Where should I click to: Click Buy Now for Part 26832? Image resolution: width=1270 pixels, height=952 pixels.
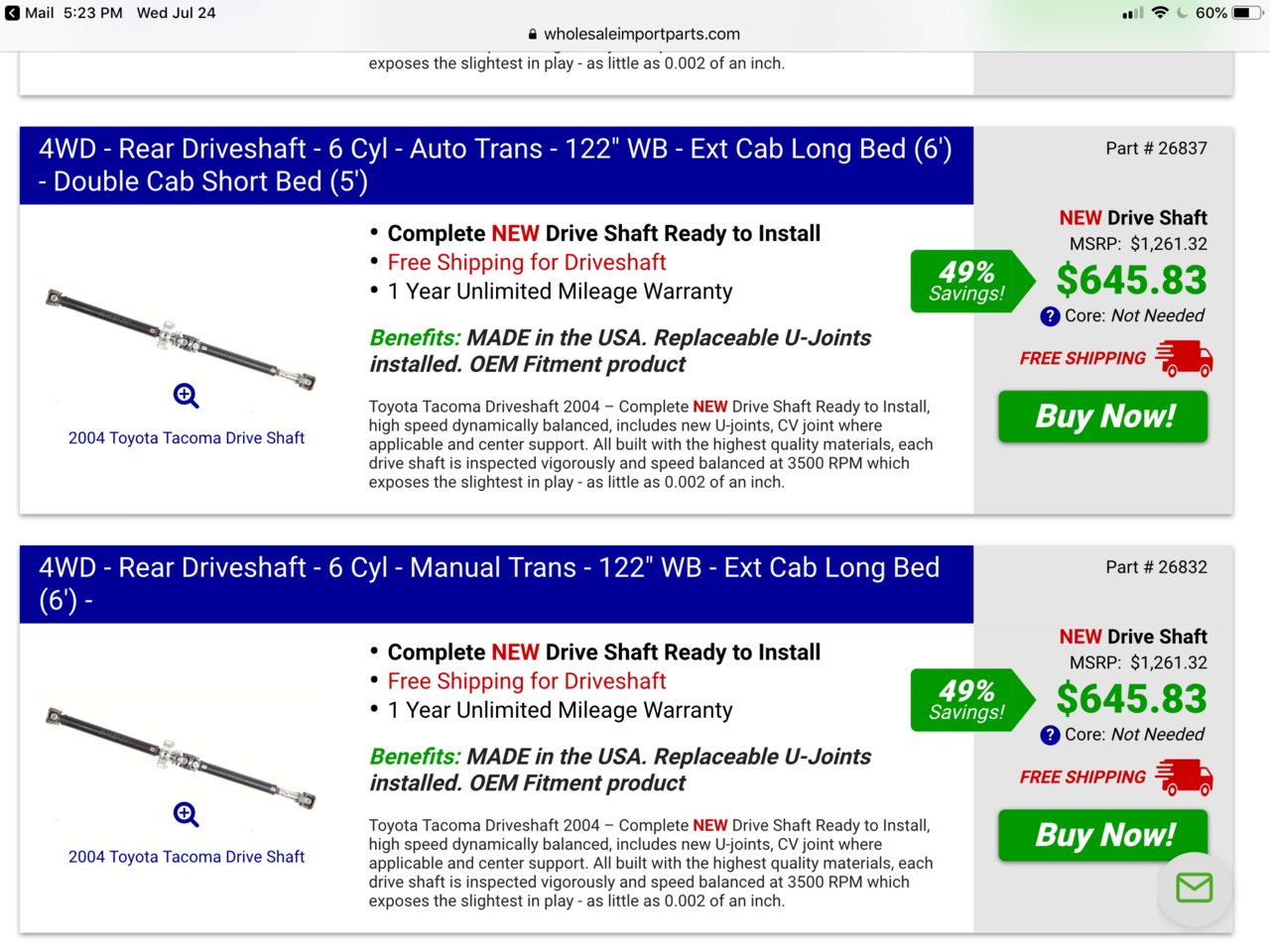(1103, 835)
